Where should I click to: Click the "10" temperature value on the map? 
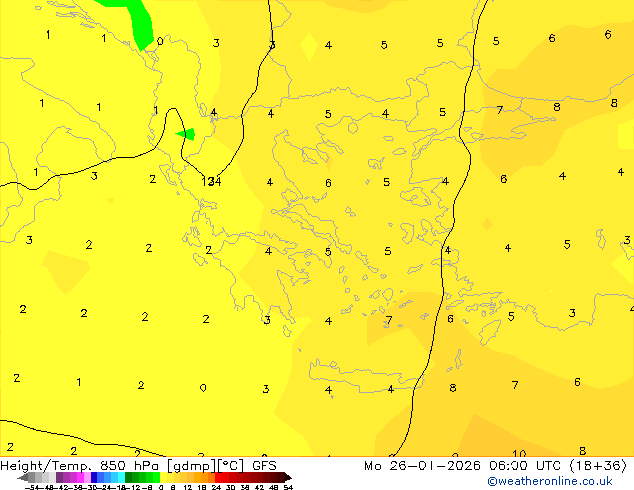(519, 453)
